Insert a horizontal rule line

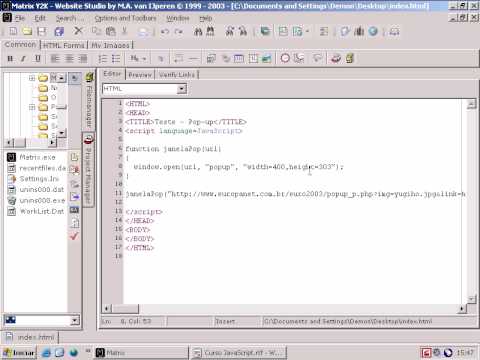pos(193,59)
